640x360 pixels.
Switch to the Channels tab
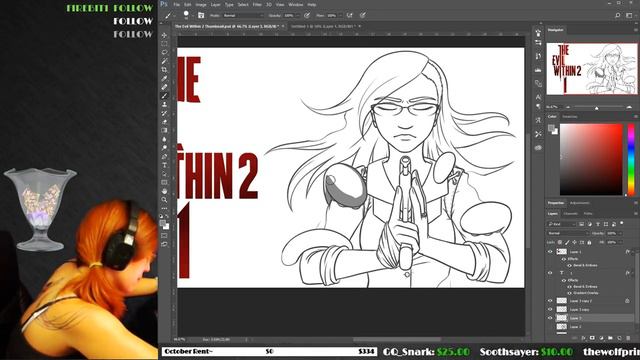(x=571, y=214)
